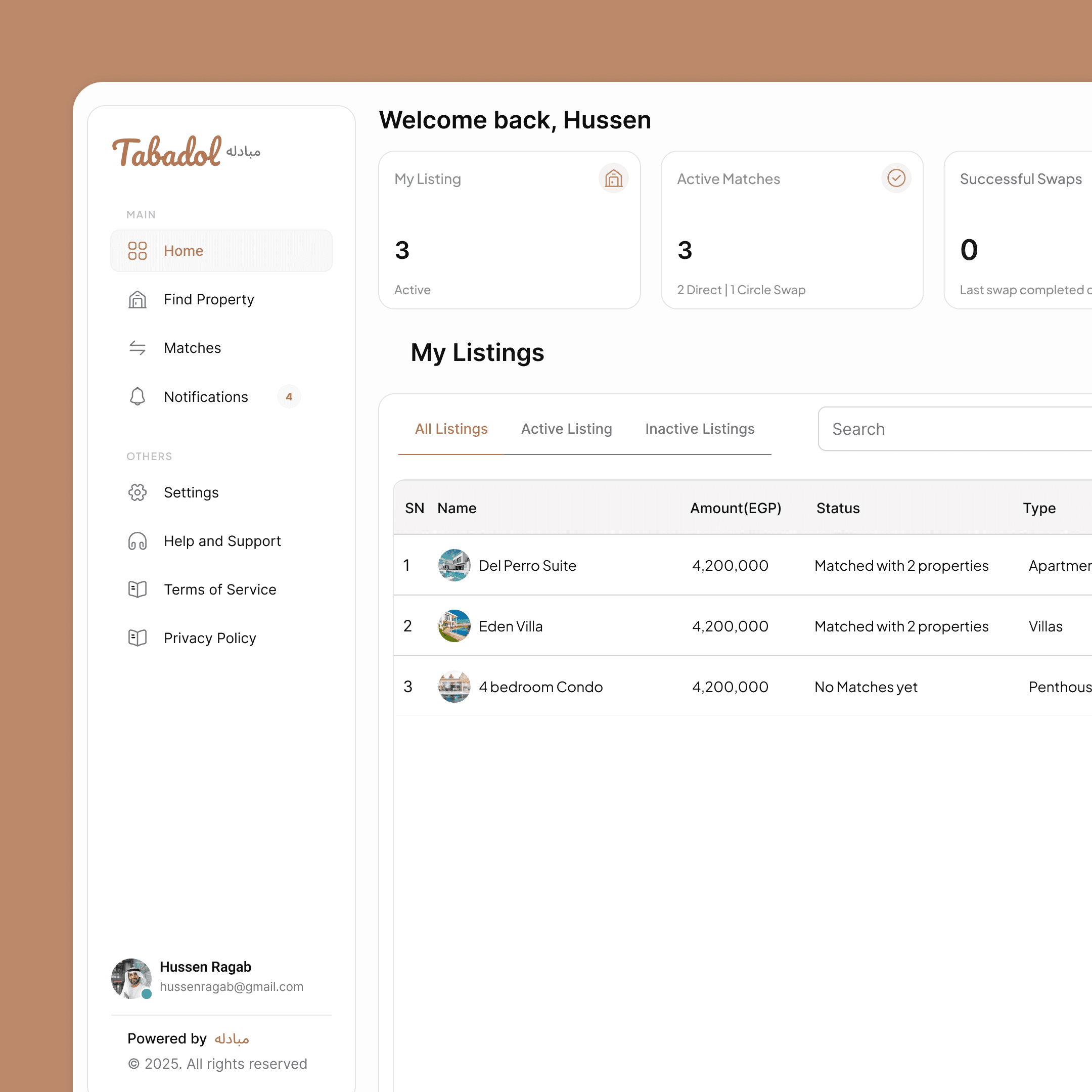Switch to the Inactive Listings tab
1092x1092 pixels.
pyautogui.click(x=700, y=429)
